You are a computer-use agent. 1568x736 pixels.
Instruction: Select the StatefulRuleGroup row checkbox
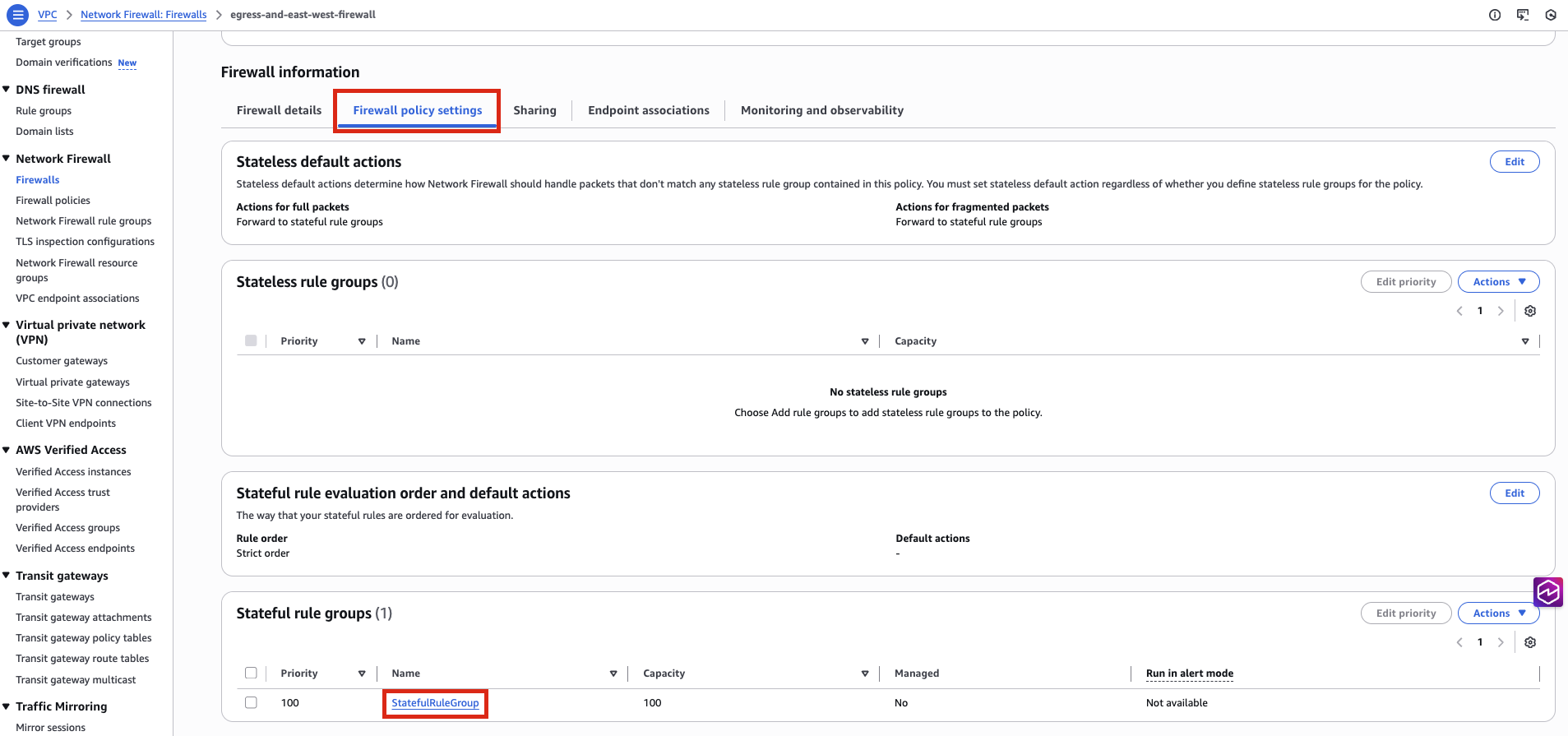(251, 702)
